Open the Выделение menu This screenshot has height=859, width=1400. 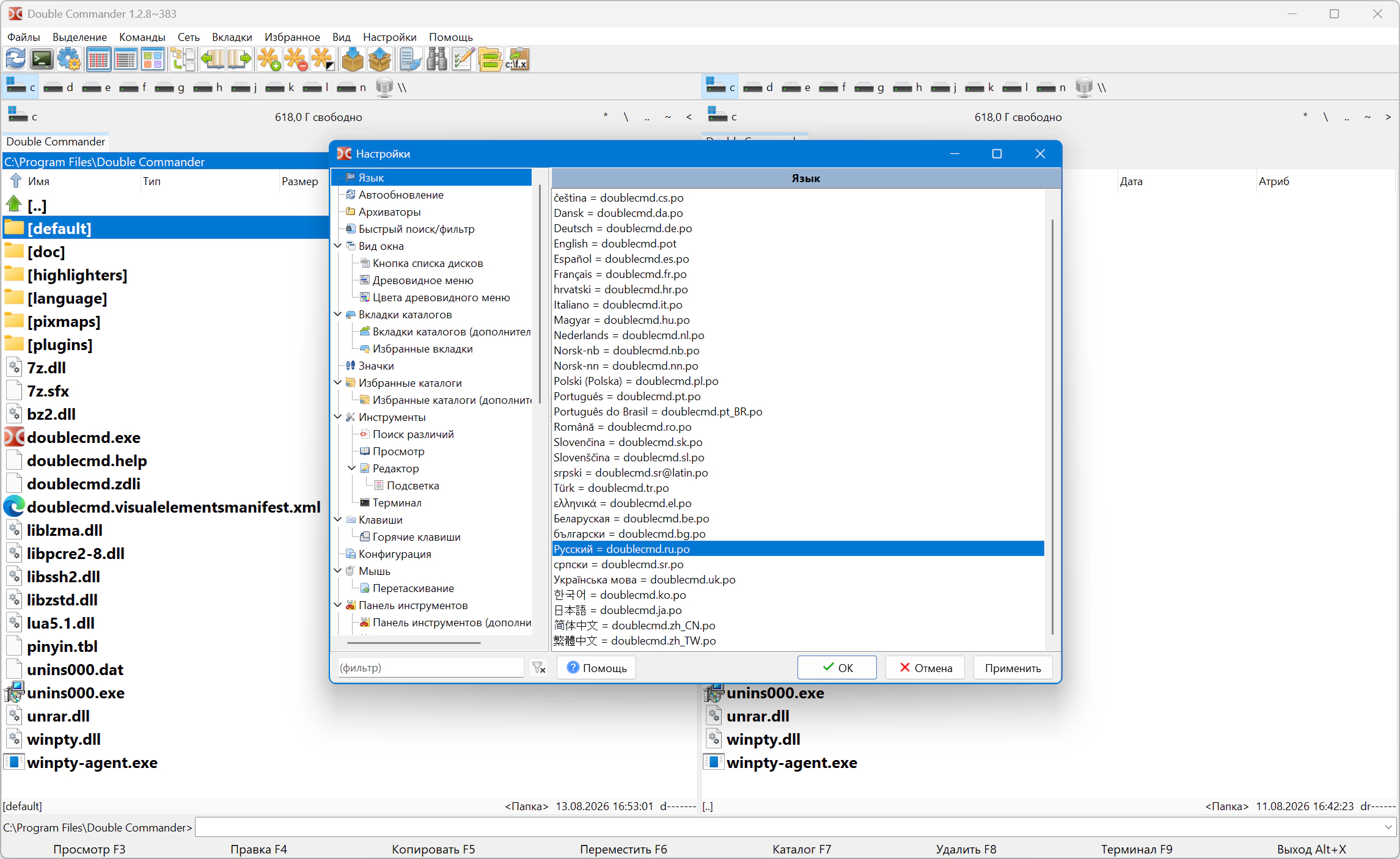coord(79,37)
